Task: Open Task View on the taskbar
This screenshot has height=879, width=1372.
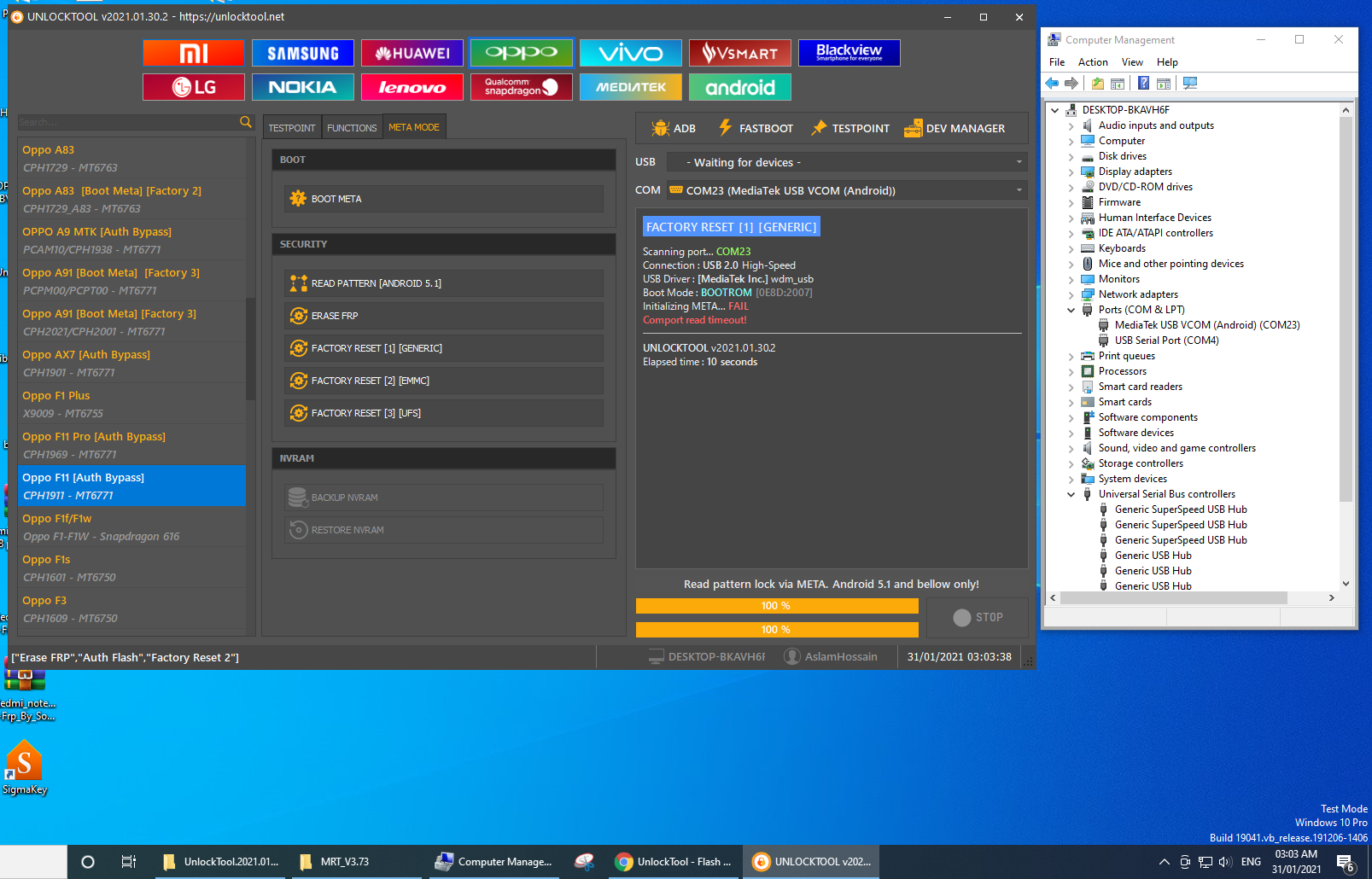Action: click(129, 862)
